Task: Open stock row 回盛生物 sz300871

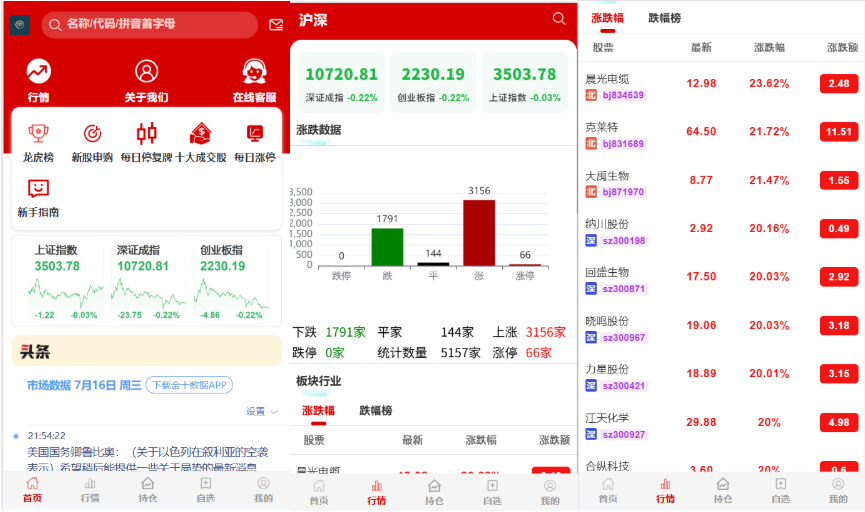Action: click(721, 280)
